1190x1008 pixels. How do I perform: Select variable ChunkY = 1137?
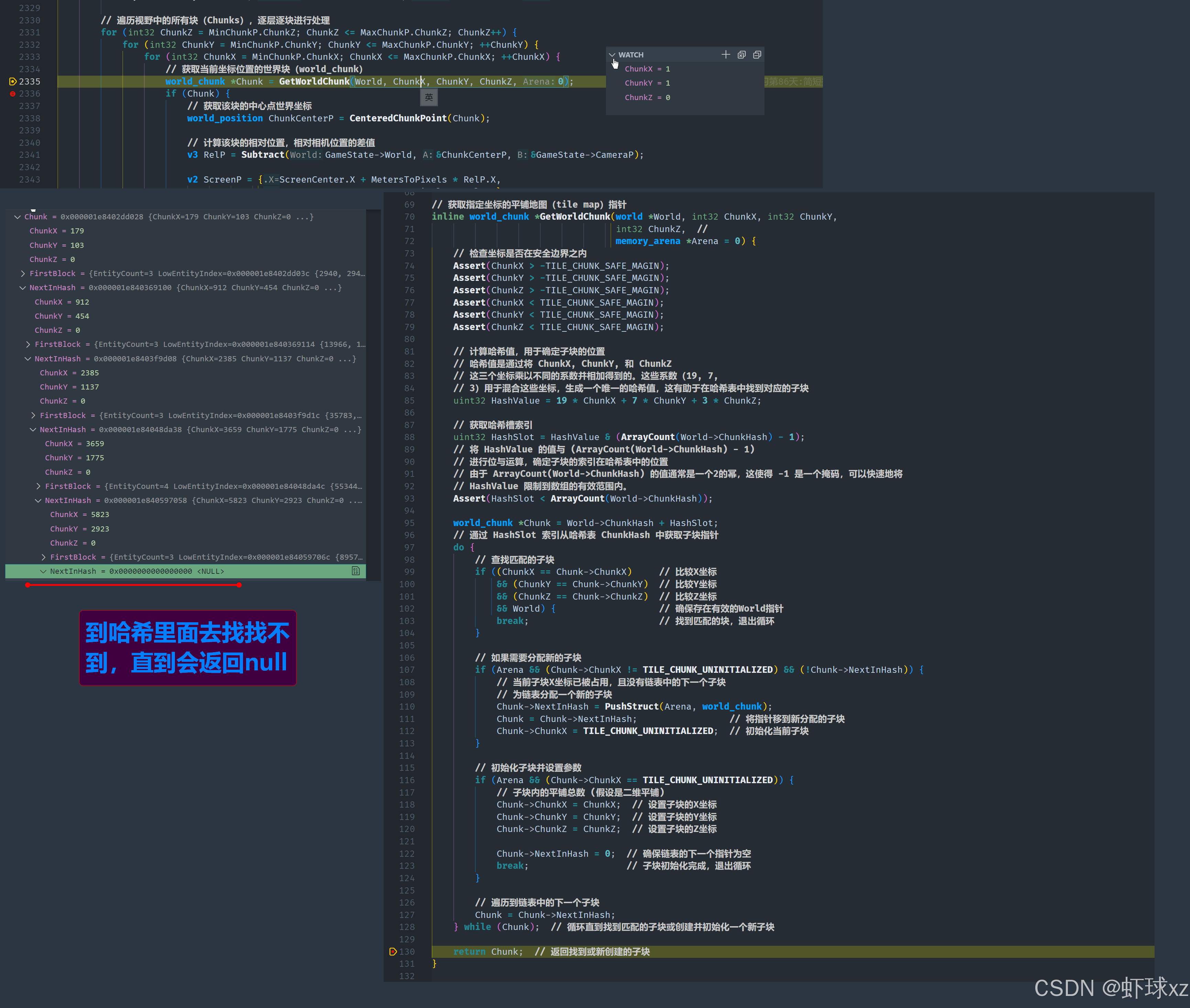[69, 387]
